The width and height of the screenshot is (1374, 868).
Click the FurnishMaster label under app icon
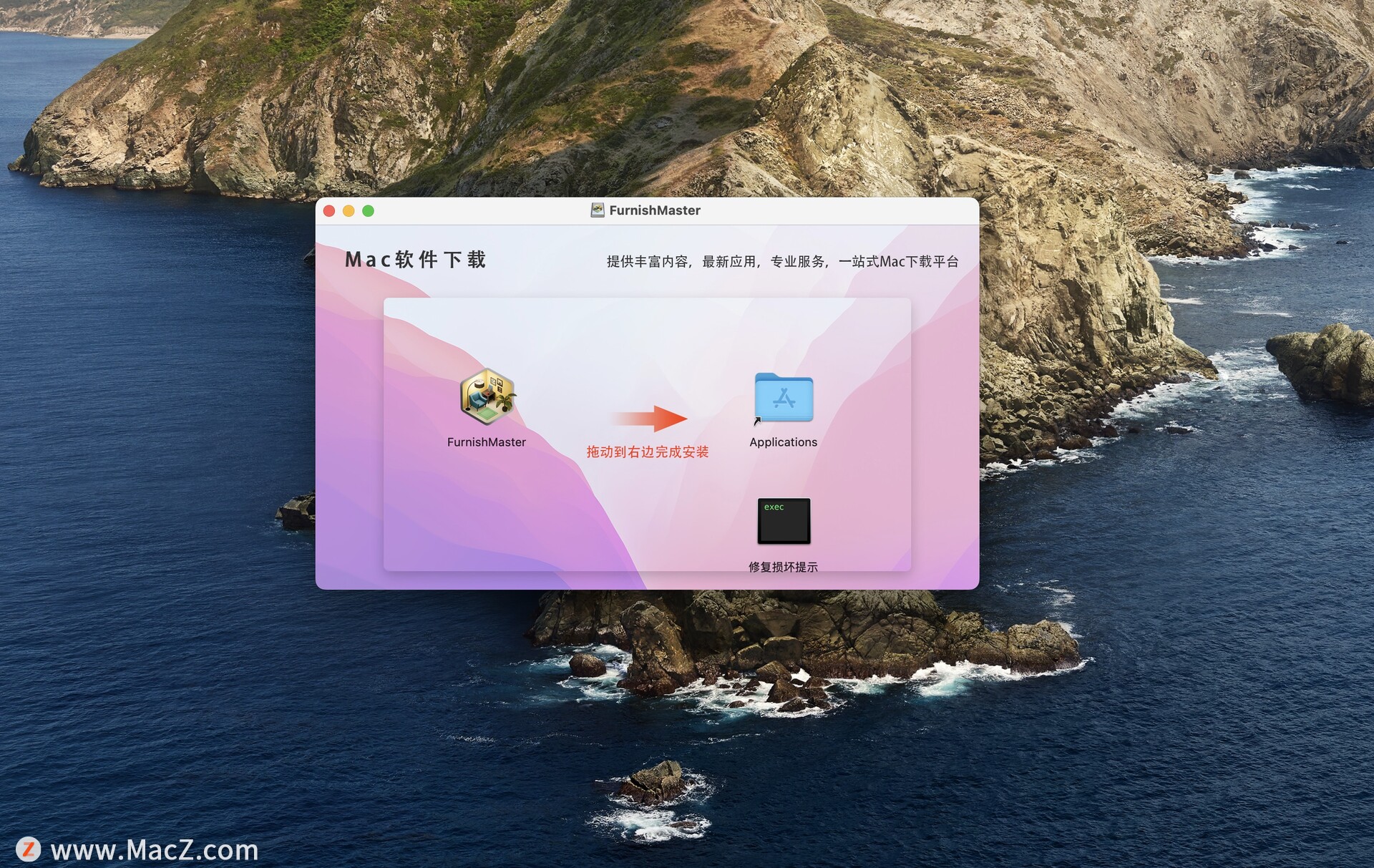(487, 442)
